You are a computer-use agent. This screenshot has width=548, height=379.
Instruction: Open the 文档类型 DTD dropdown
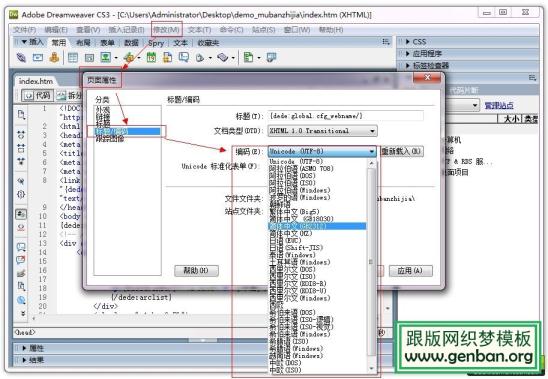[x=323, y=131]
